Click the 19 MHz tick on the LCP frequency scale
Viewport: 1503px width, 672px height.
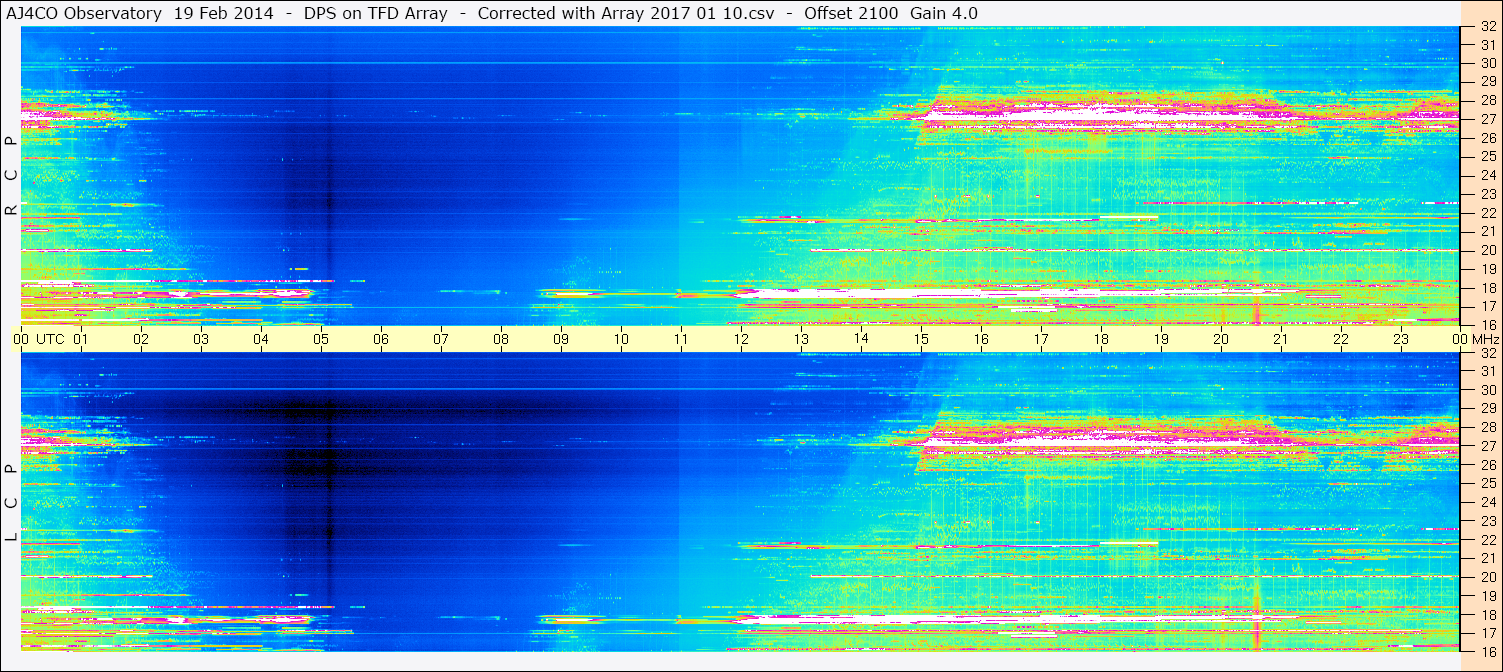(x=1488, y=595)
